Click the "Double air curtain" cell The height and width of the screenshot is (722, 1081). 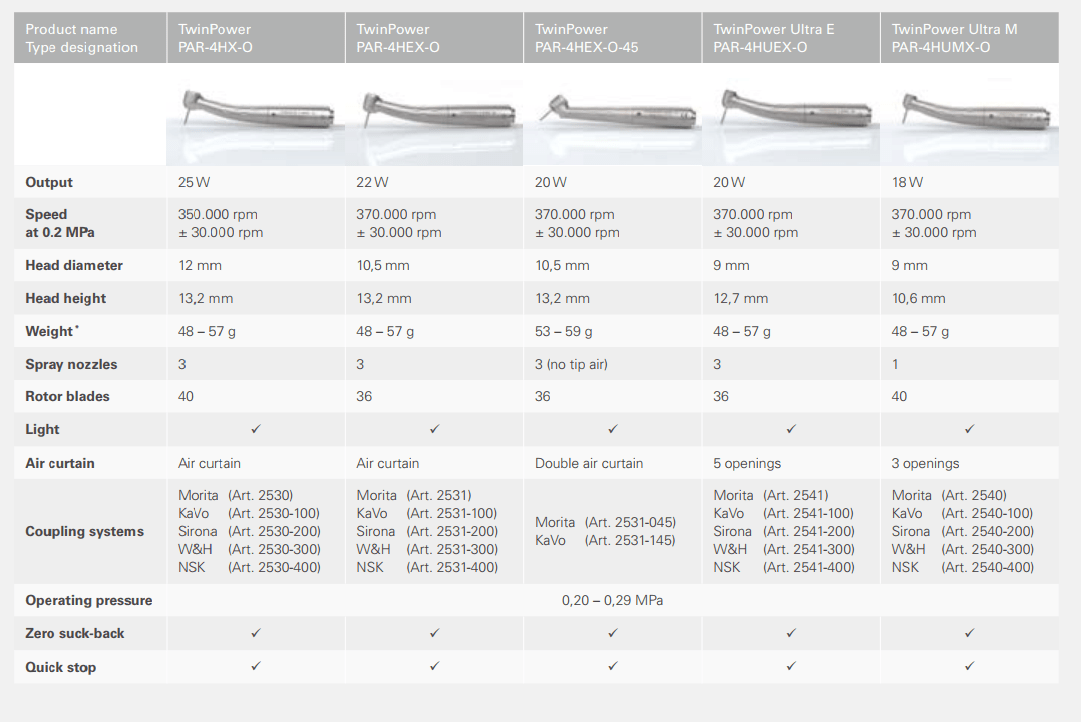[x=589, y=463]
